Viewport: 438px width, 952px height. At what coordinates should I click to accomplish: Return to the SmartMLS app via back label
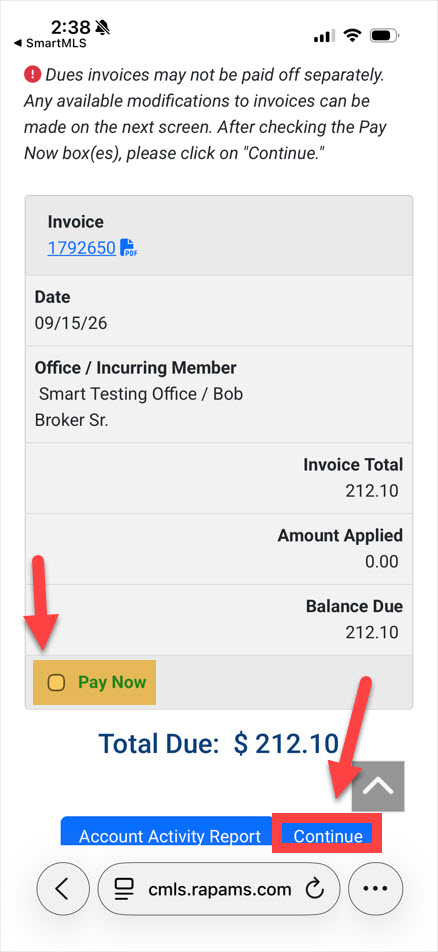coord(49,43)
